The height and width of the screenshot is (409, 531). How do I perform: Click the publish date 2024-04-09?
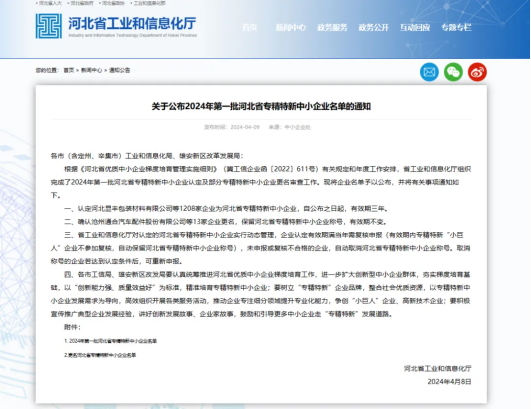coord(245,127)
